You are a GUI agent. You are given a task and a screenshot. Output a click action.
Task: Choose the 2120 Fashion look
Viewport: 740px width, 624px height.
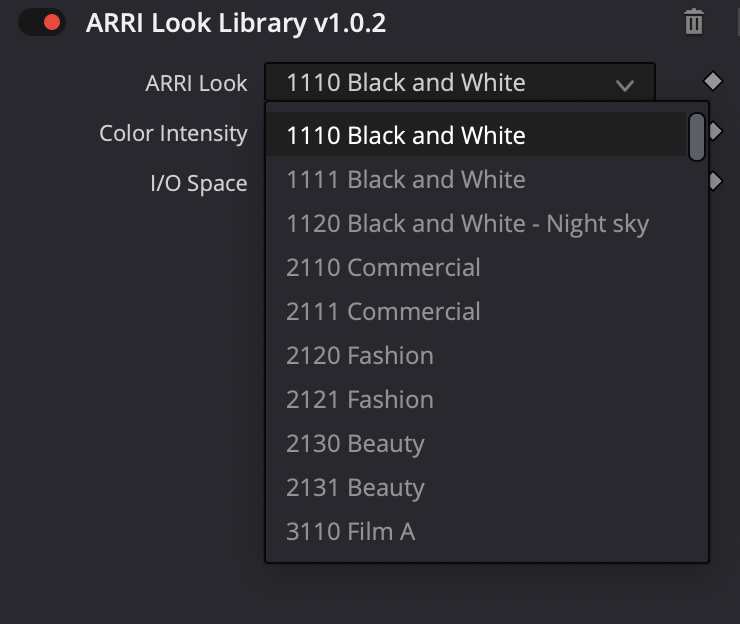click(476, 355)
